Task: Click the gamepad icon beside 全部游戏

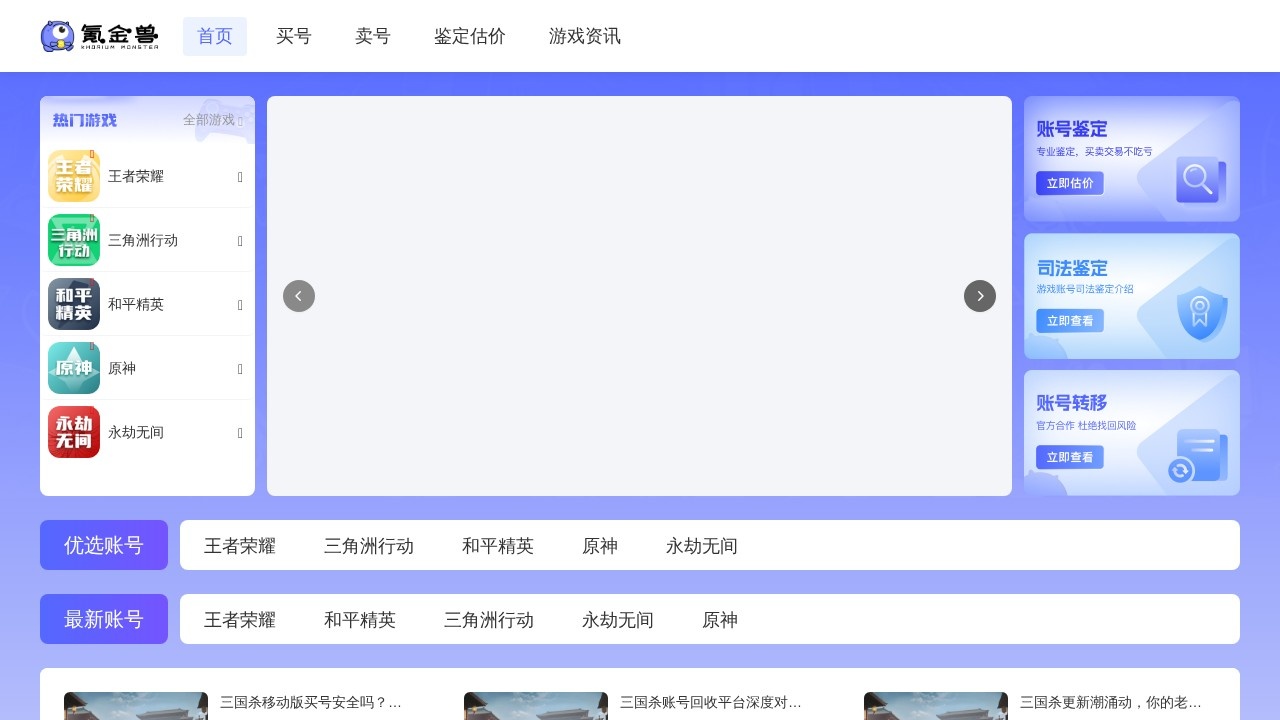Action: tap(241, 120)
